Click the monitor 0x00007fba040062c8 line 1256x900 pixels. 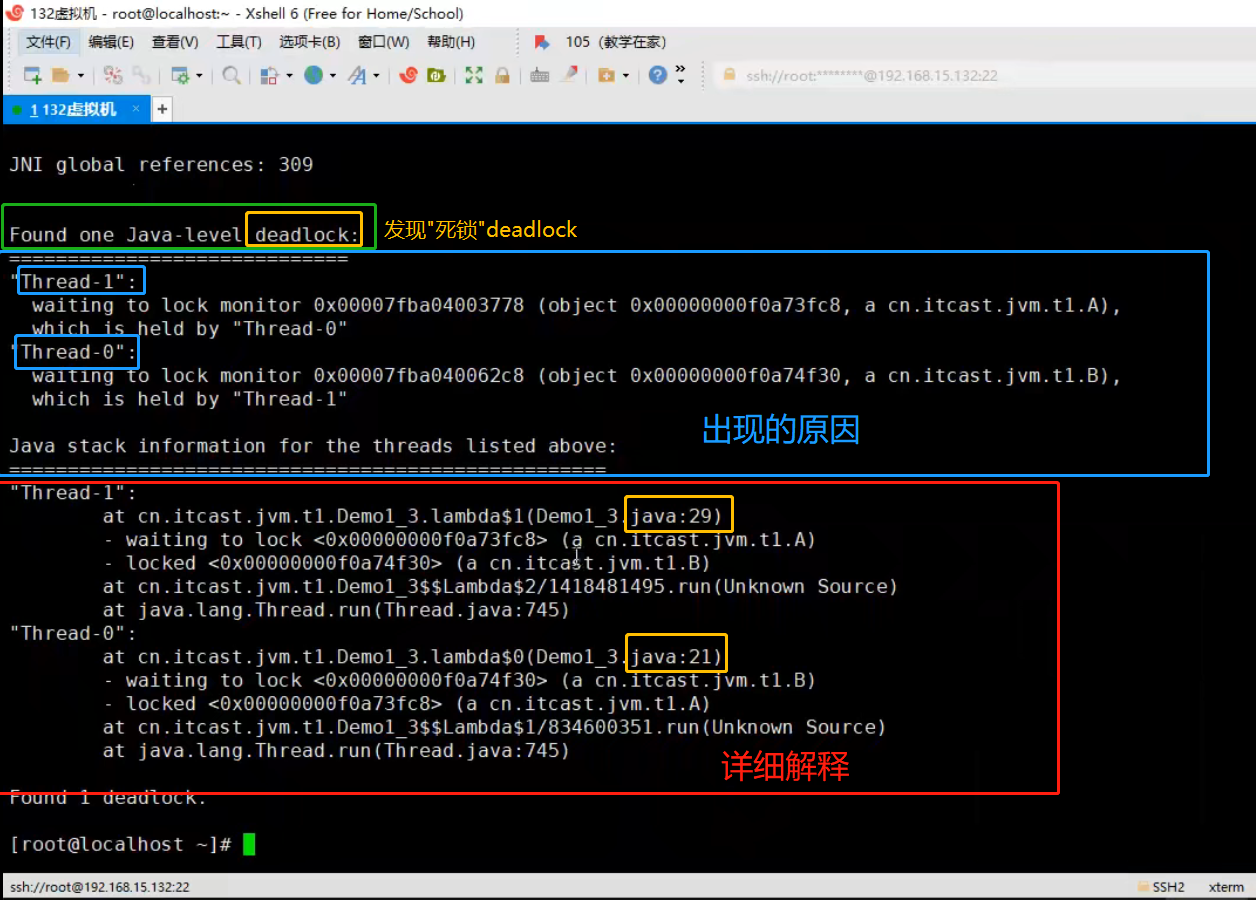pyautogui.click(x=577, y=376)
